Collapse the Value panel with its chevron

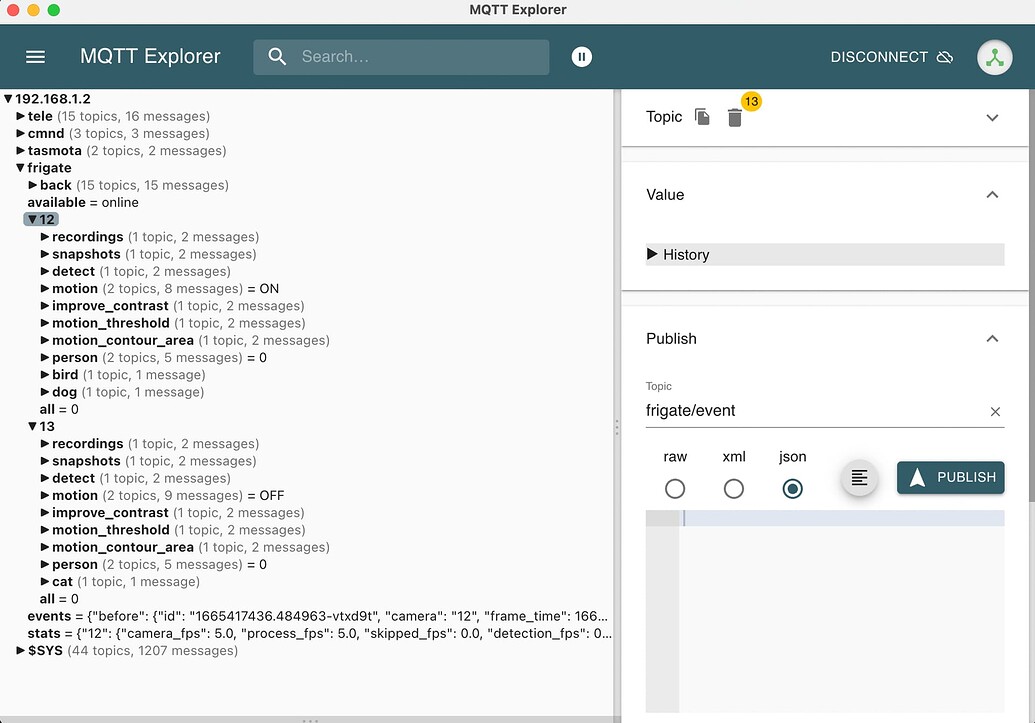992,194
